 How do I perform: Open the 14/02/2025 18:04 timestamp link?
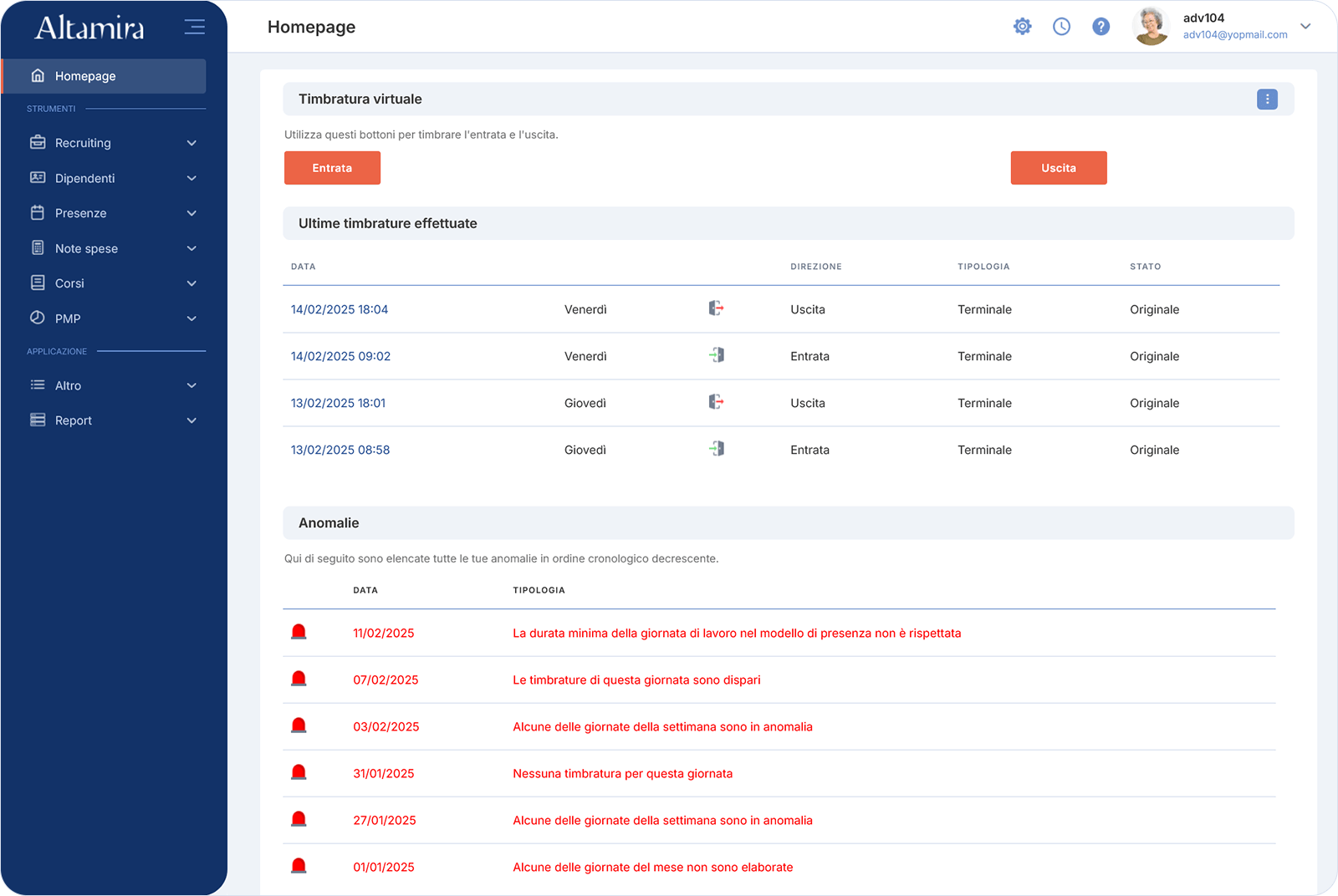pos(340,309)
